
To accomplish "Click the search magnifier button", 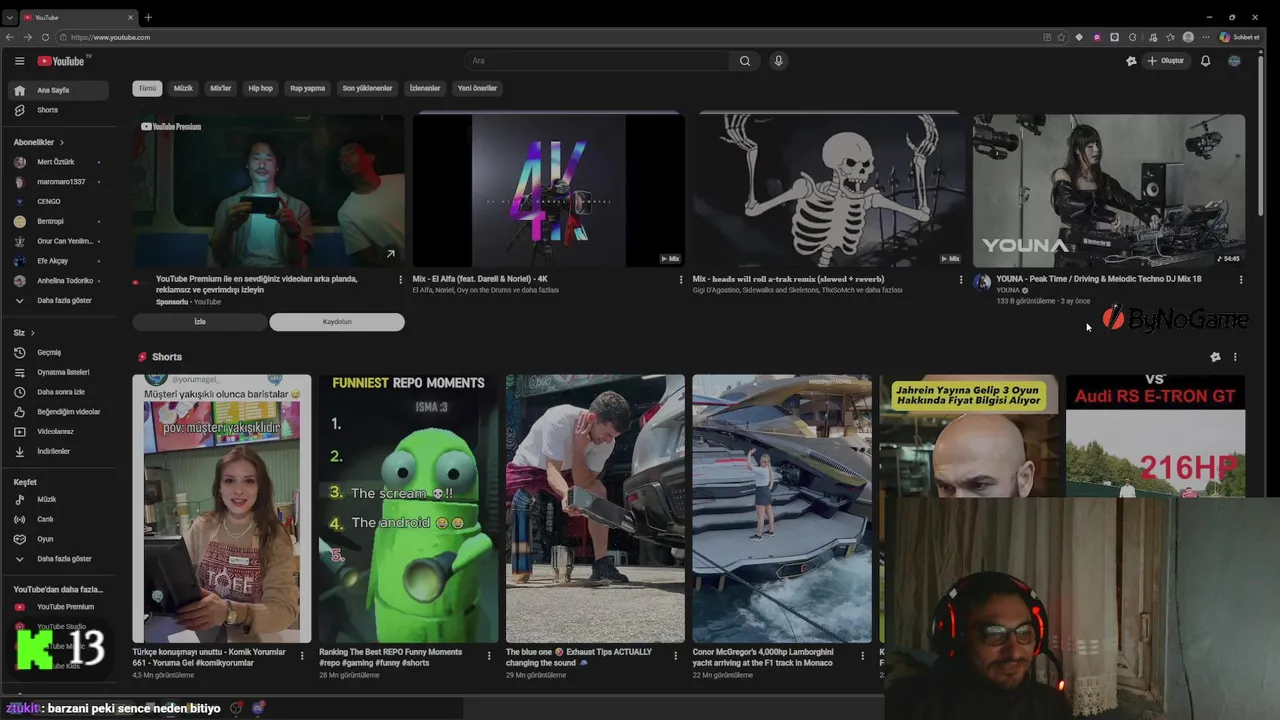I will (745, 61).
